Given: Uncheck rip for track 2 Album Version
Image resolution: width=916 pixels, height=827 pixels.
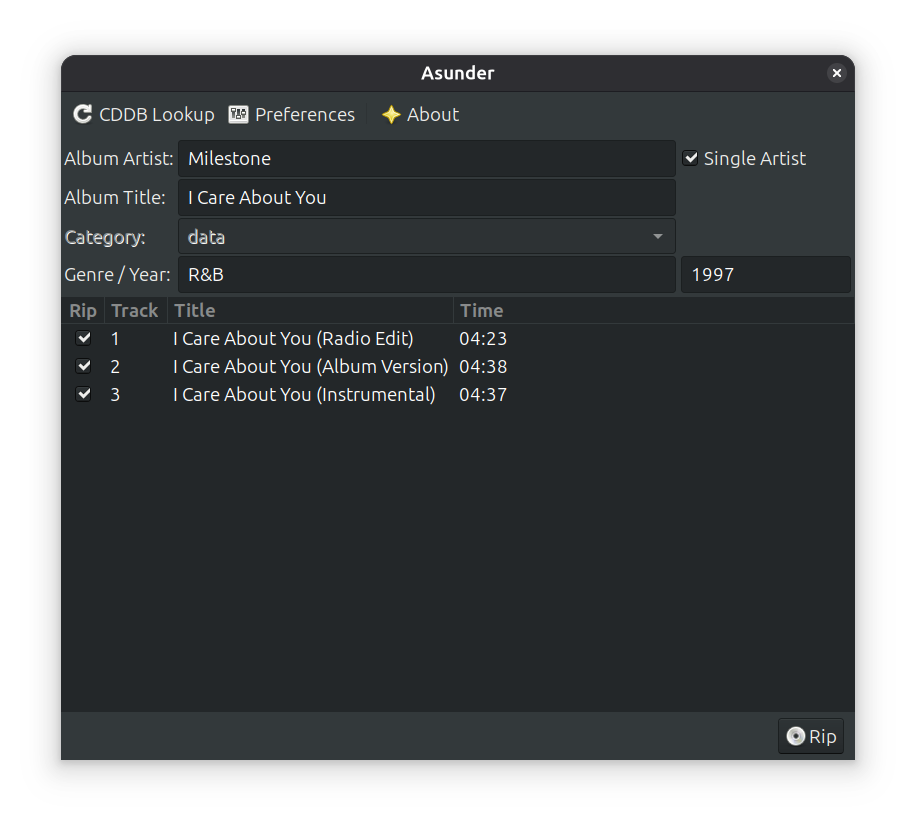Looking at the screenshot, I should [x=84, y=366].
